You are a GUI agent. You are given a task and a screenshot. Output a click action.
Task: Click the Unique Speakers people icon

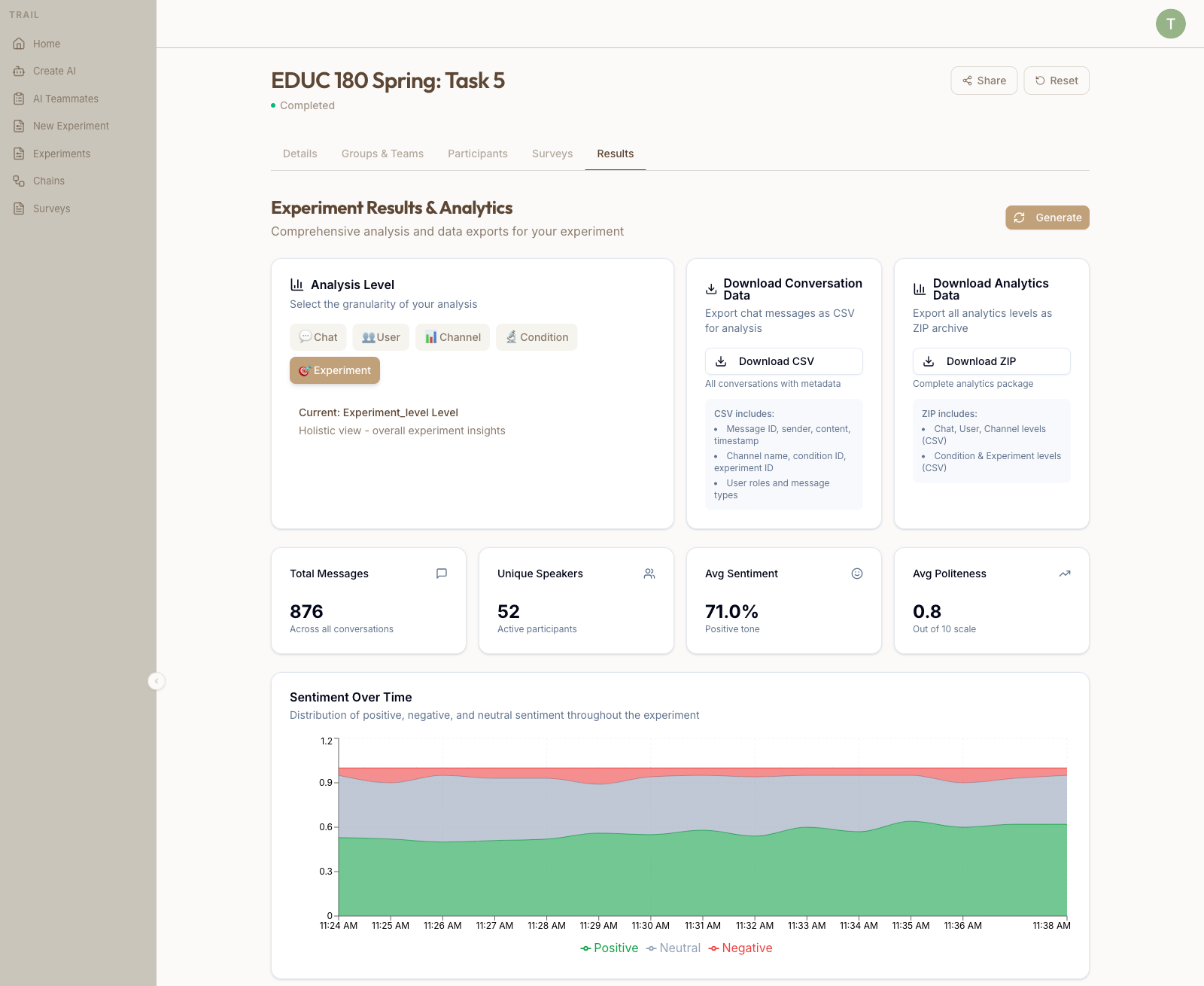click(x=649, y=574)
